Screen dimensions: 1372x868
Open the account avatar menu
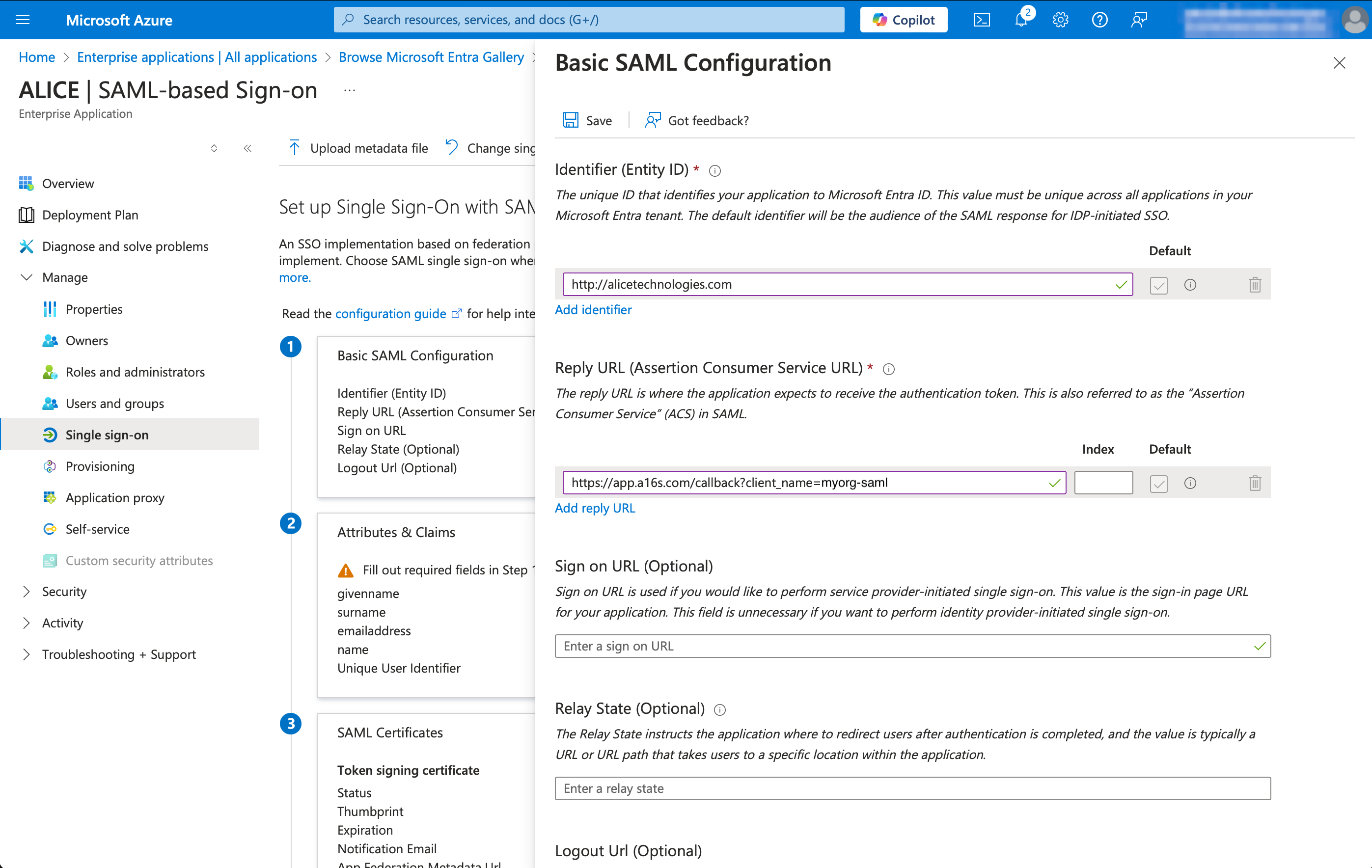[x=1354, y=20]
